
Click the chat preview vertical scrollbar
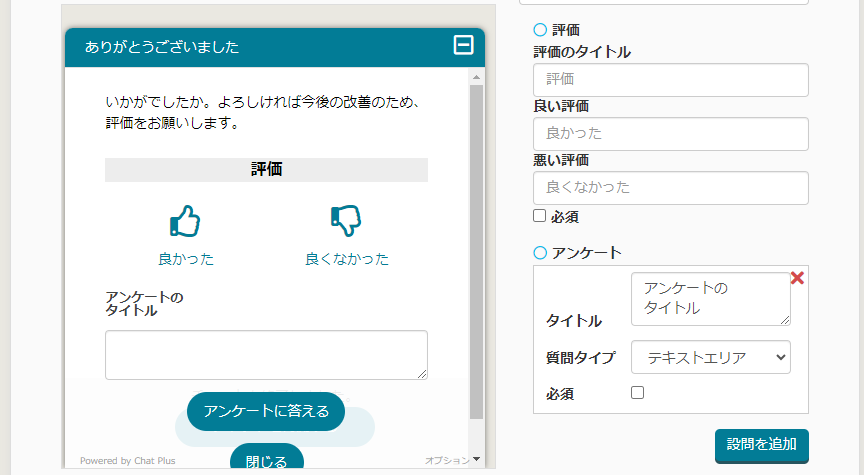(x=476, y=250)
